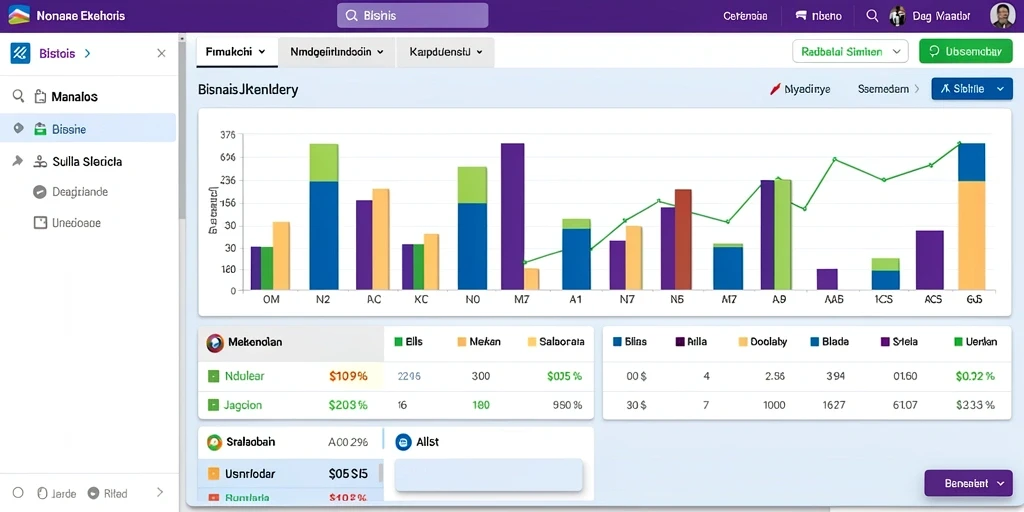
Task: Select the Sulla Slericla pin icon
Action: click(18, 161)
